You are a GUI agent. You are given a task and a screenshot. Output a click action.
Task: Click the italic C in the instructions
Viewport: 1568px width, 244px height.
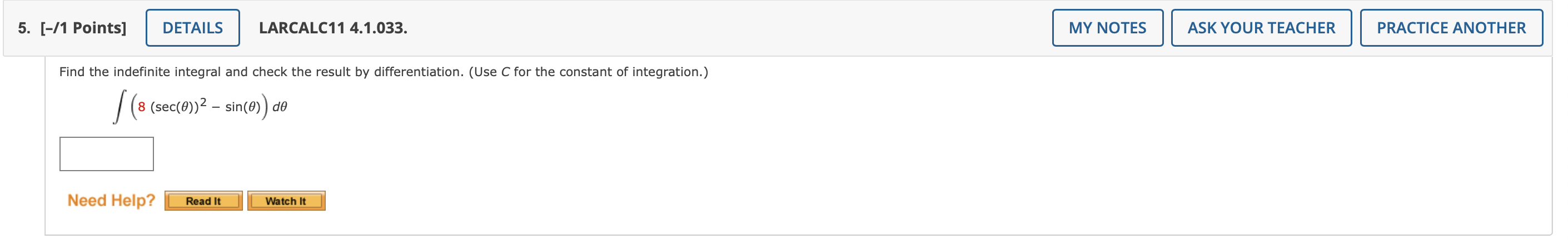(x=505, y=72)
